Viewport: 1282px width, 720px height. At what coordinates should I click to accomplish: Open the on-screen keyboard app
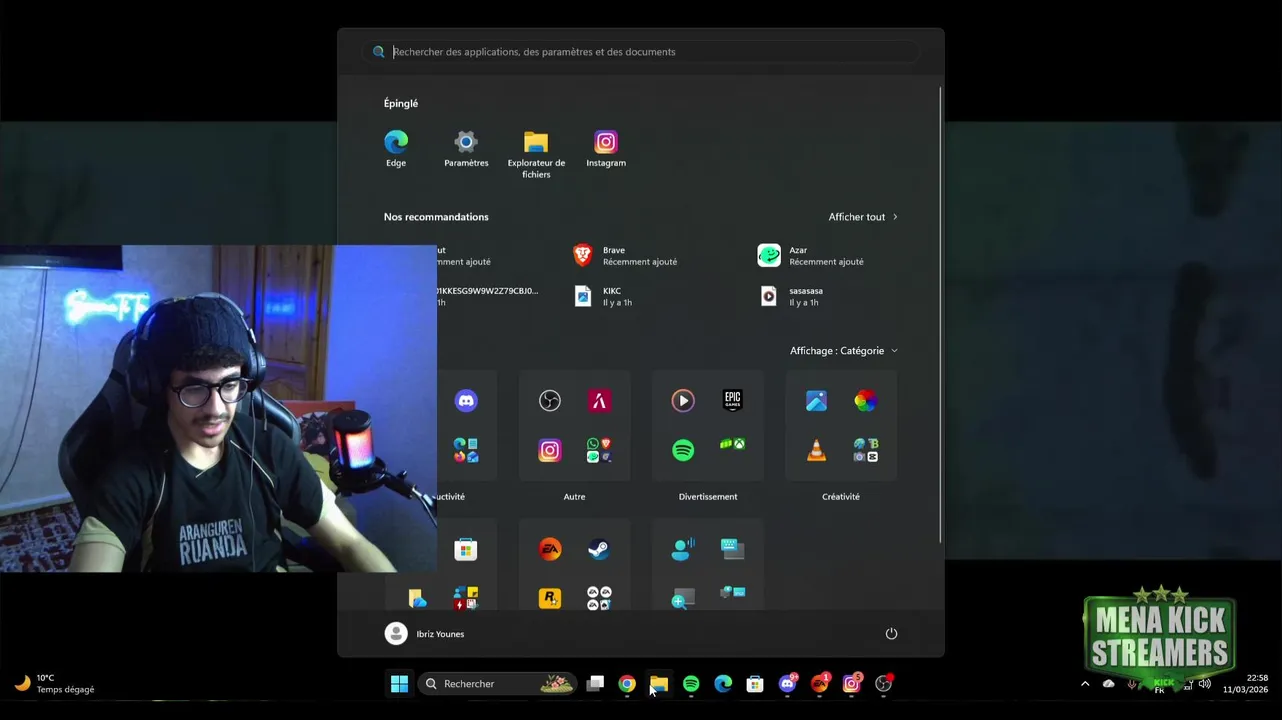tap(733, 549)
